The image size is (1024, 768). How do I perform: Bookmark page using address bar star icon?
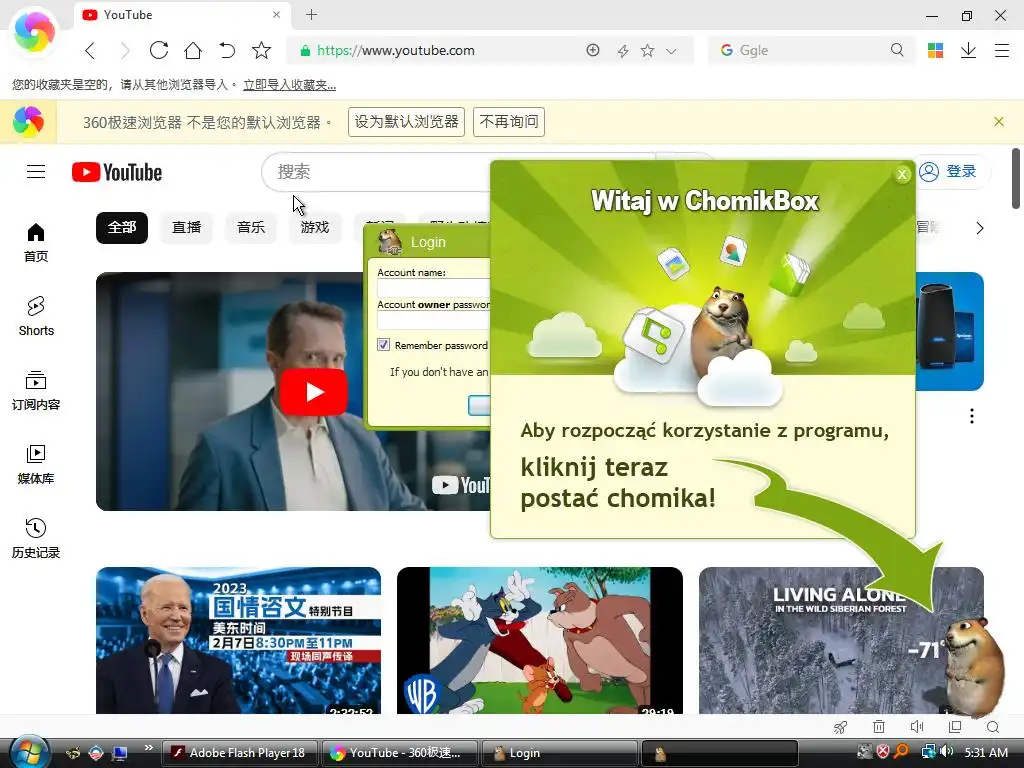tap(647, 50)
